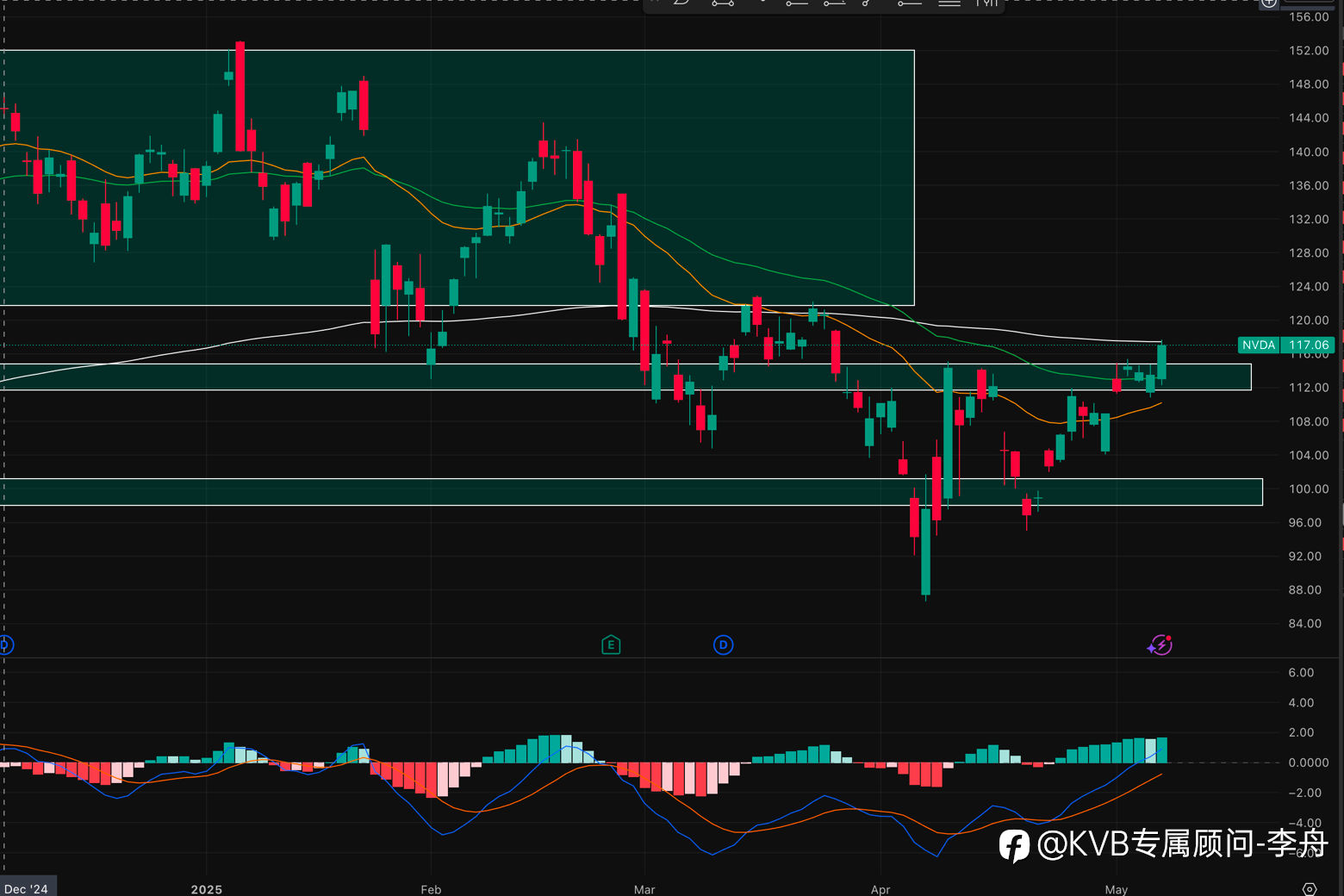1344x896 pixels.
Task: Open the purple lightning event icon near May
Action: click(1160, 644)
